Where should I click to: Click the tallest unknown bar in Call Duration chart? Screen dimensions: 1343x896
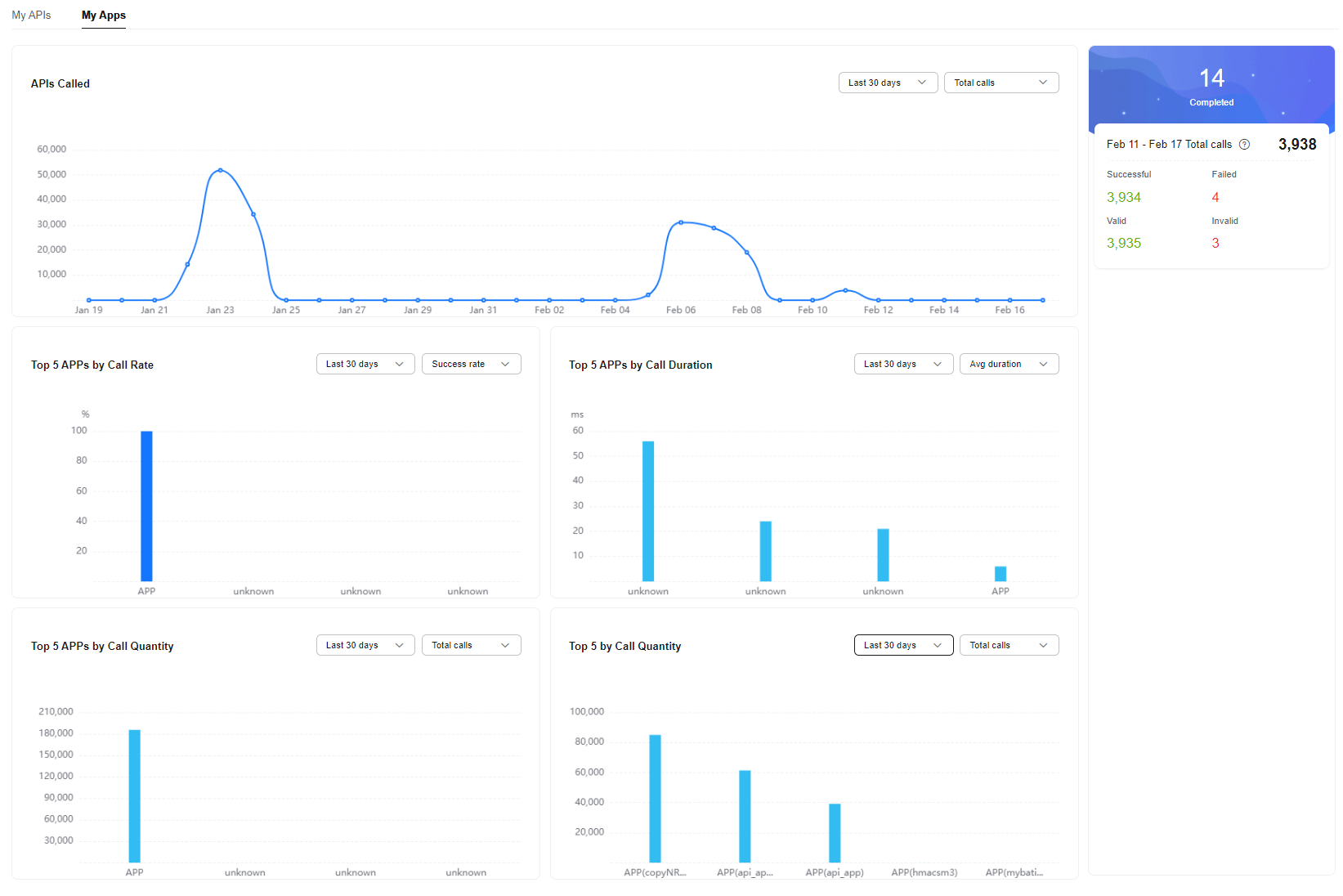pos(648,511)
